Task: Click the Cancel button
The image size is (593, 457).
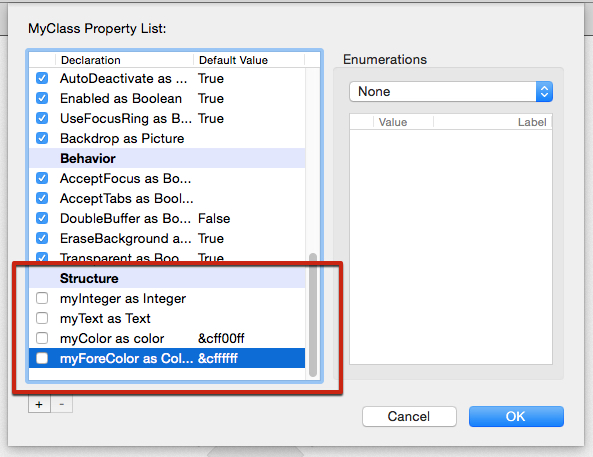Action: pos(409,417)
